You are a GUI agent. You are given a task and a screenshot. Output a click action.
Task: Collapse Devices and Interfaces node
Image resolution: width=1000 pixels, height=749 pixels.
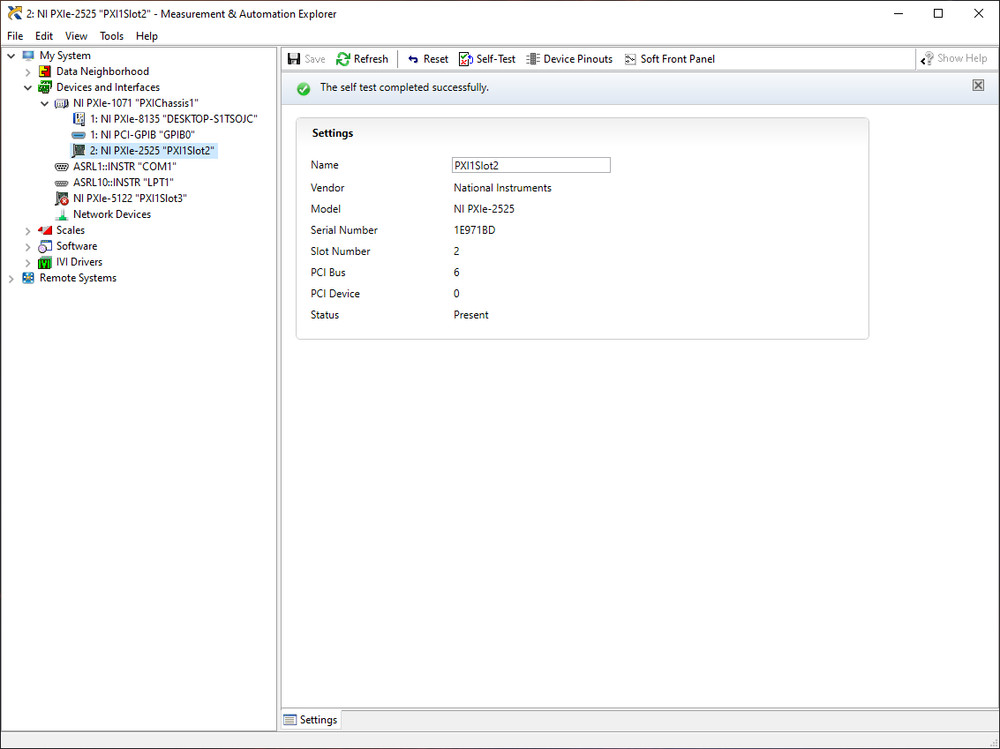point(27,87)
